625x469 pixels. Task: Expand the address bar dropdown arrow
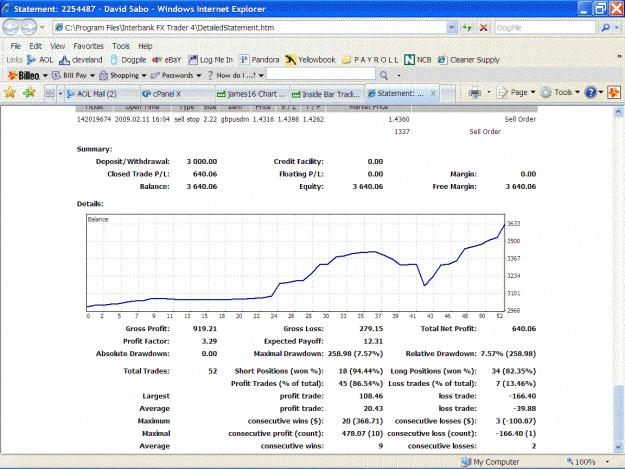pos(451,27)
